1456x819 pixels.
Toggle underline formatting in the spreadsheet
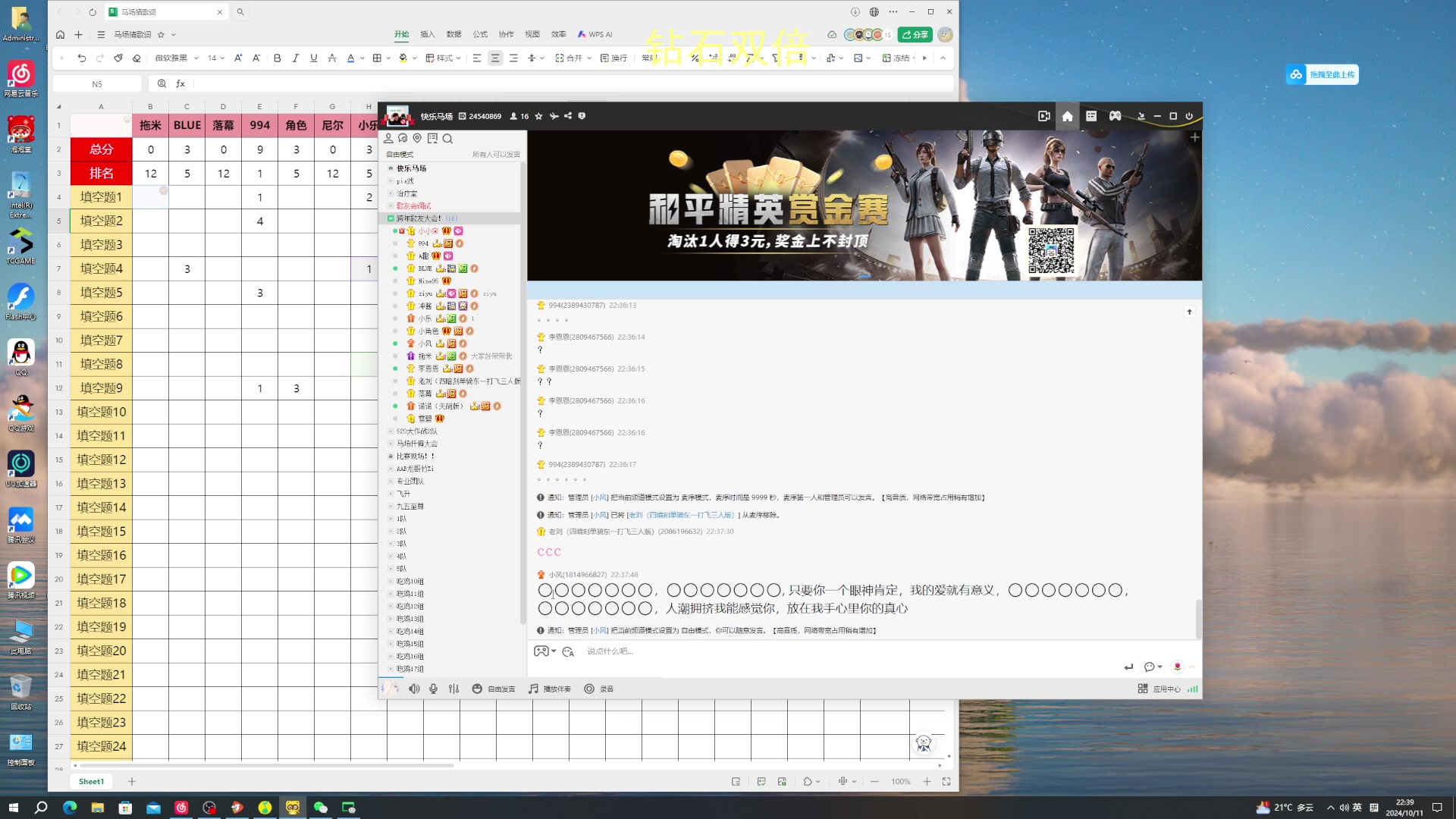click(313, 58)
